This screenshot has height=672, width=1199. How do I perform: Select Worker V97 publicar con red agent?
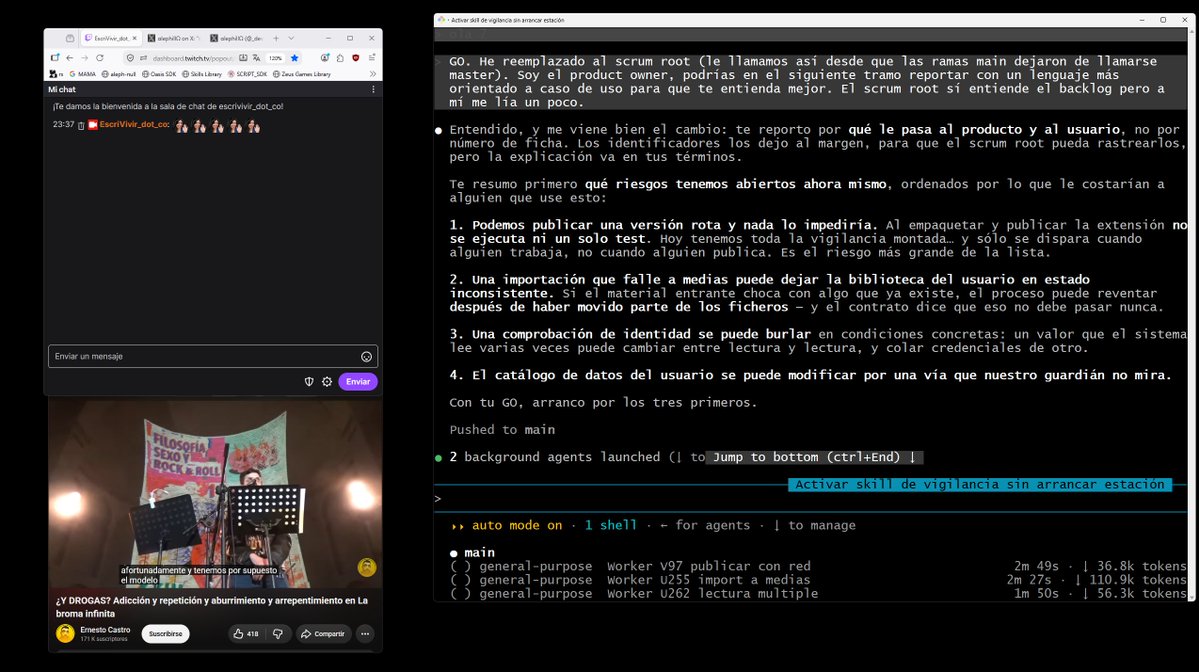(818, 566)
